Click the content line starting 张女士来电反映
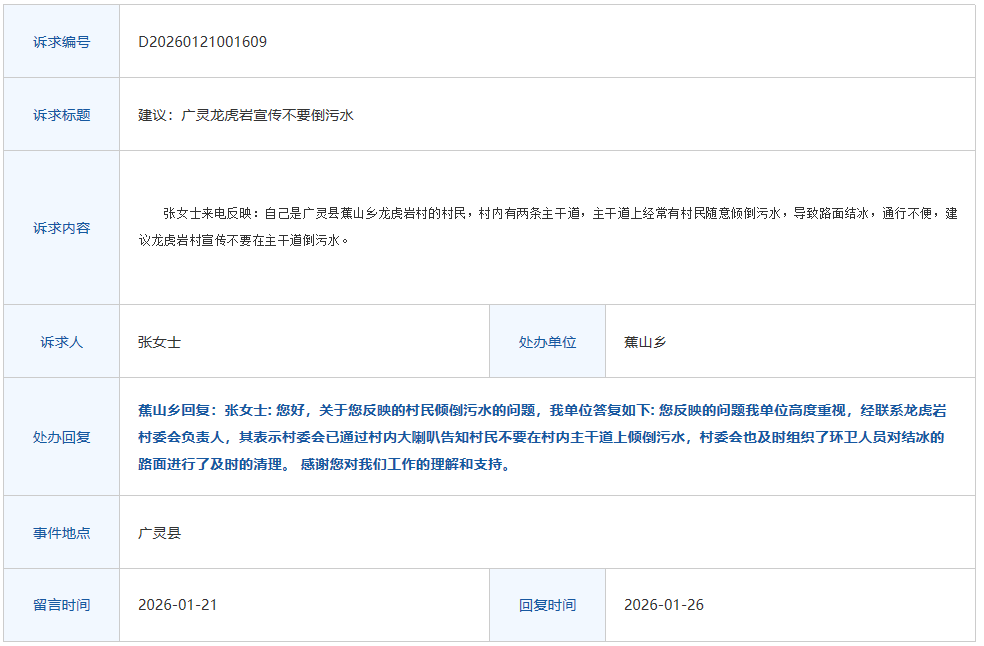Image resolution: width=984 pixels, height=646 pixels. point(560,213)
